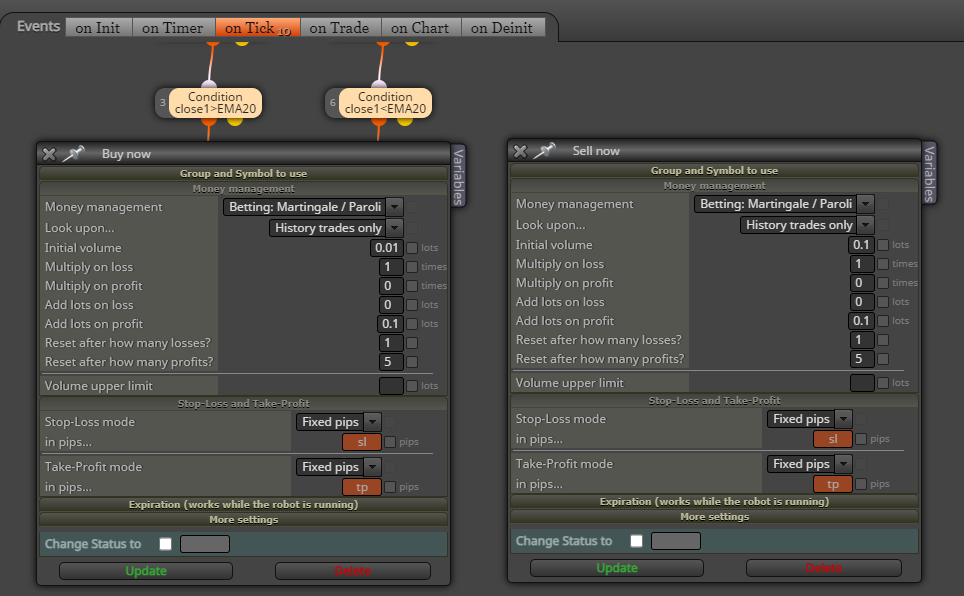This screenshot has width=964, height=596.
Task: Click empty Volume upper limit field in Sell now
Action: (862, 383)
